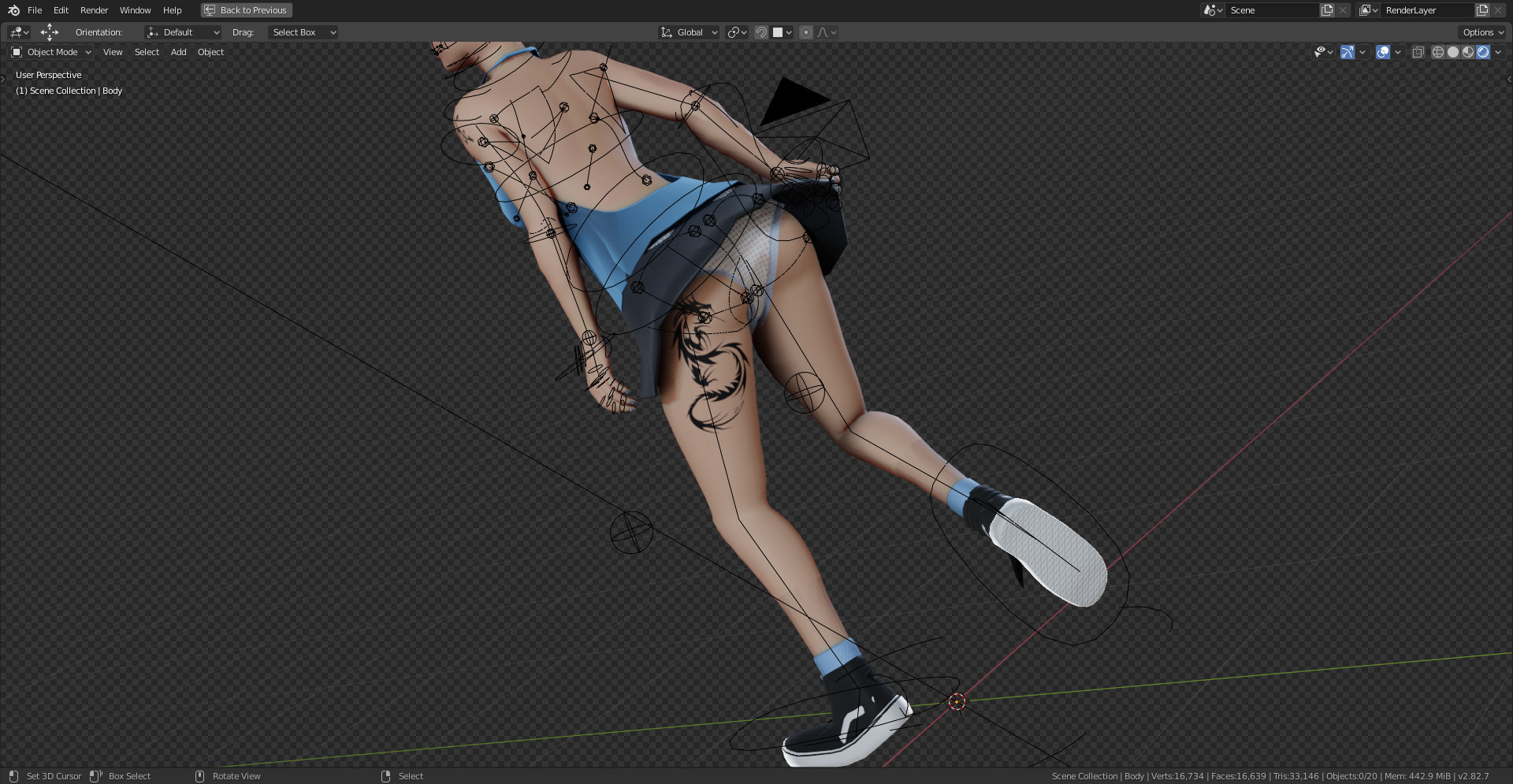Screen dimensions: 1513x784
Task: Expand the Drag Select Box dropdown
Action: tap(303, 32)
